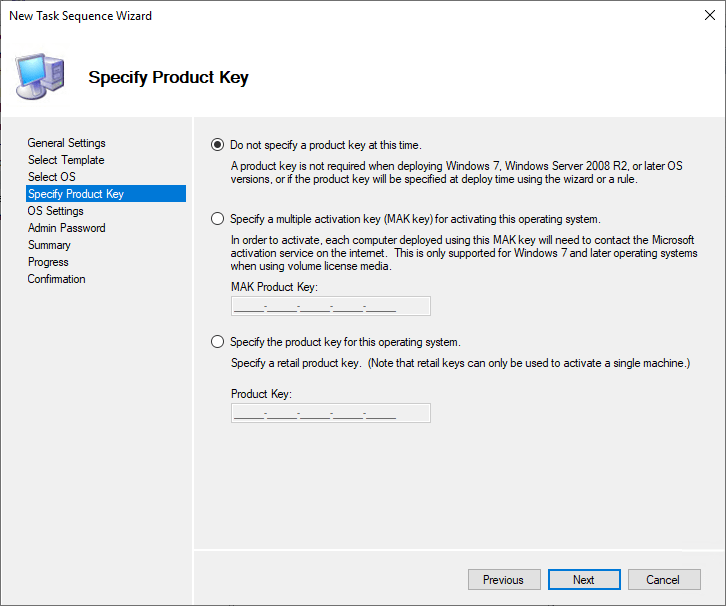The image size is (726, 606).
Task: Choose 'Specify the product key for this operating system'
Action: point(218,342)
